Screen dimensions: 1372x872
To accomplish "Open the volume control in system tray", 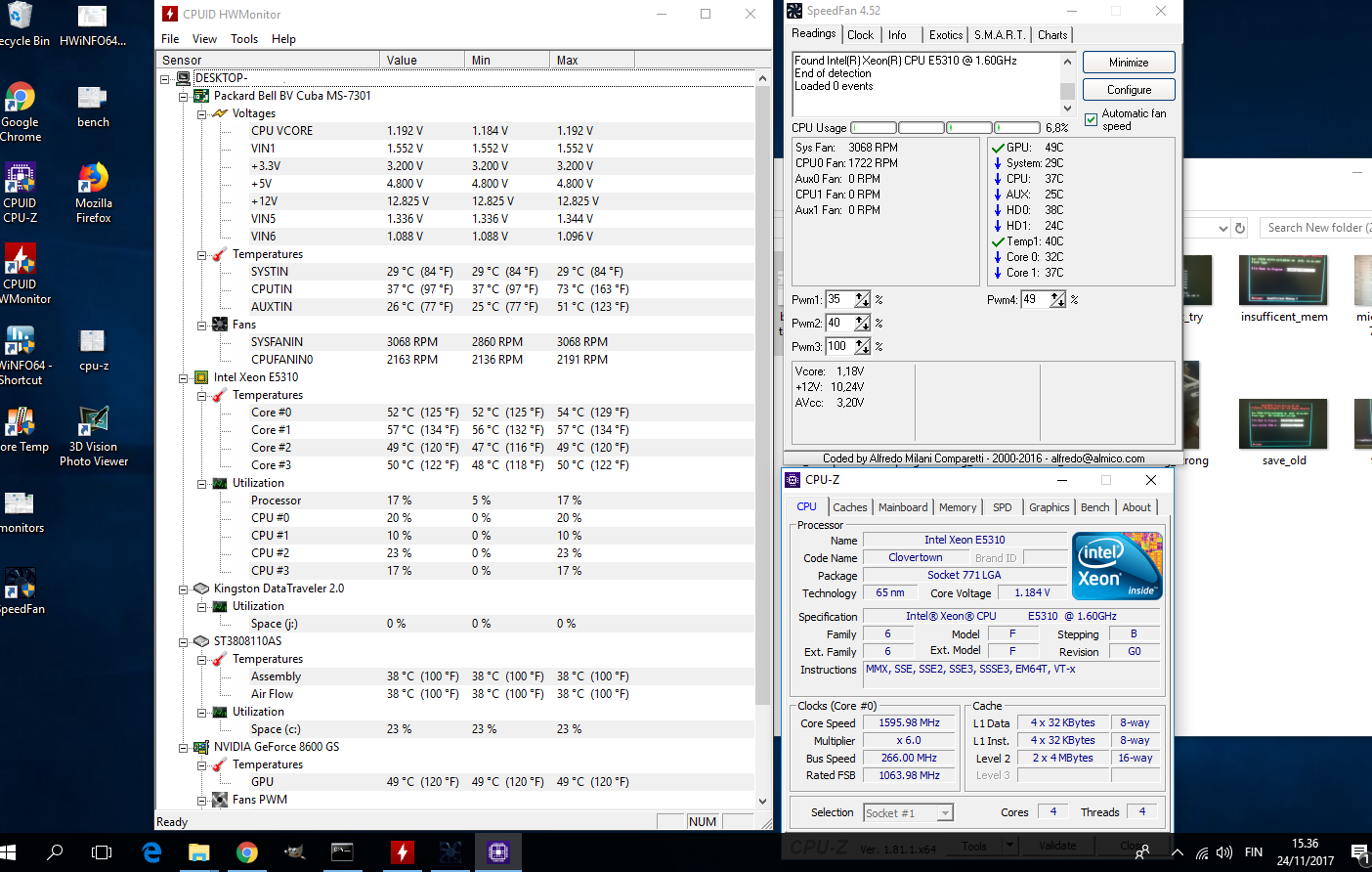I will coord(1224,852).
